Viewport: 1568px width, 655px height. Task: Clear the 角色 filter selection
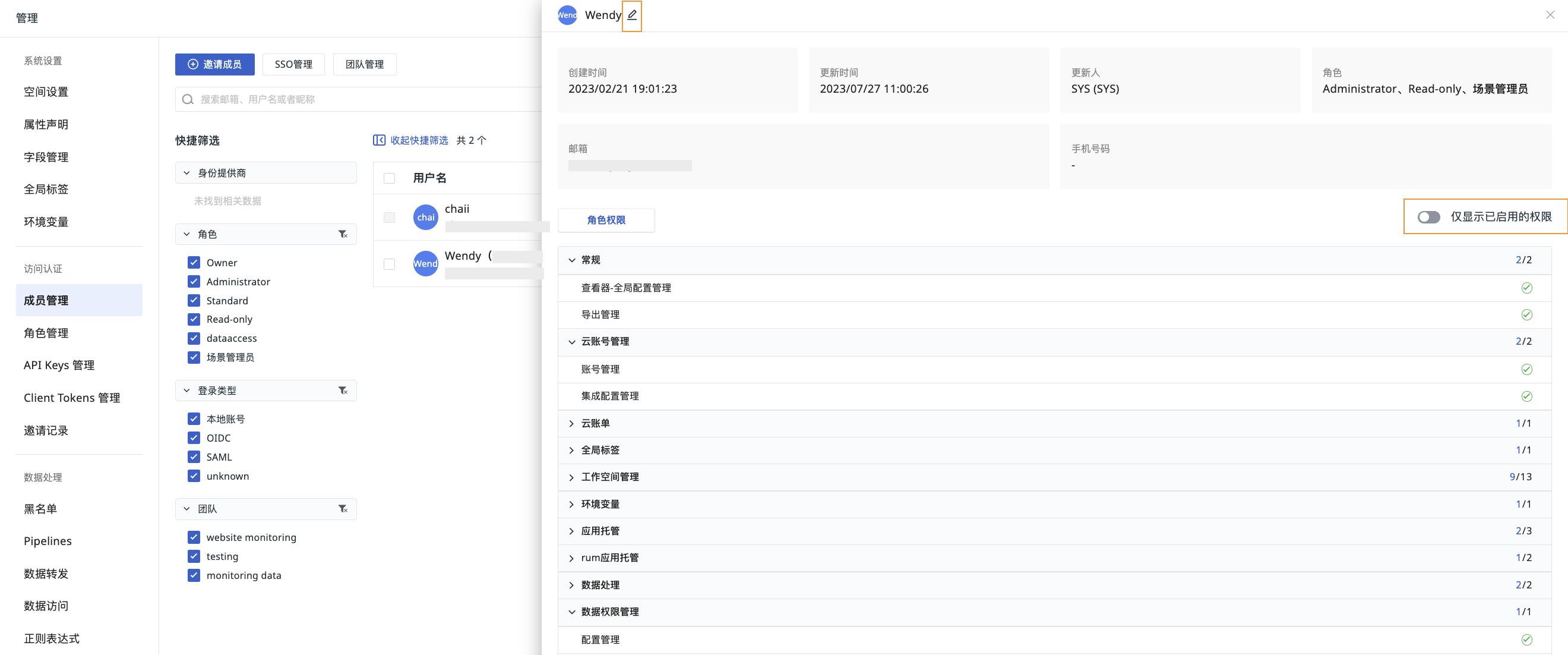pyautogui.click(x=343, y=235)
